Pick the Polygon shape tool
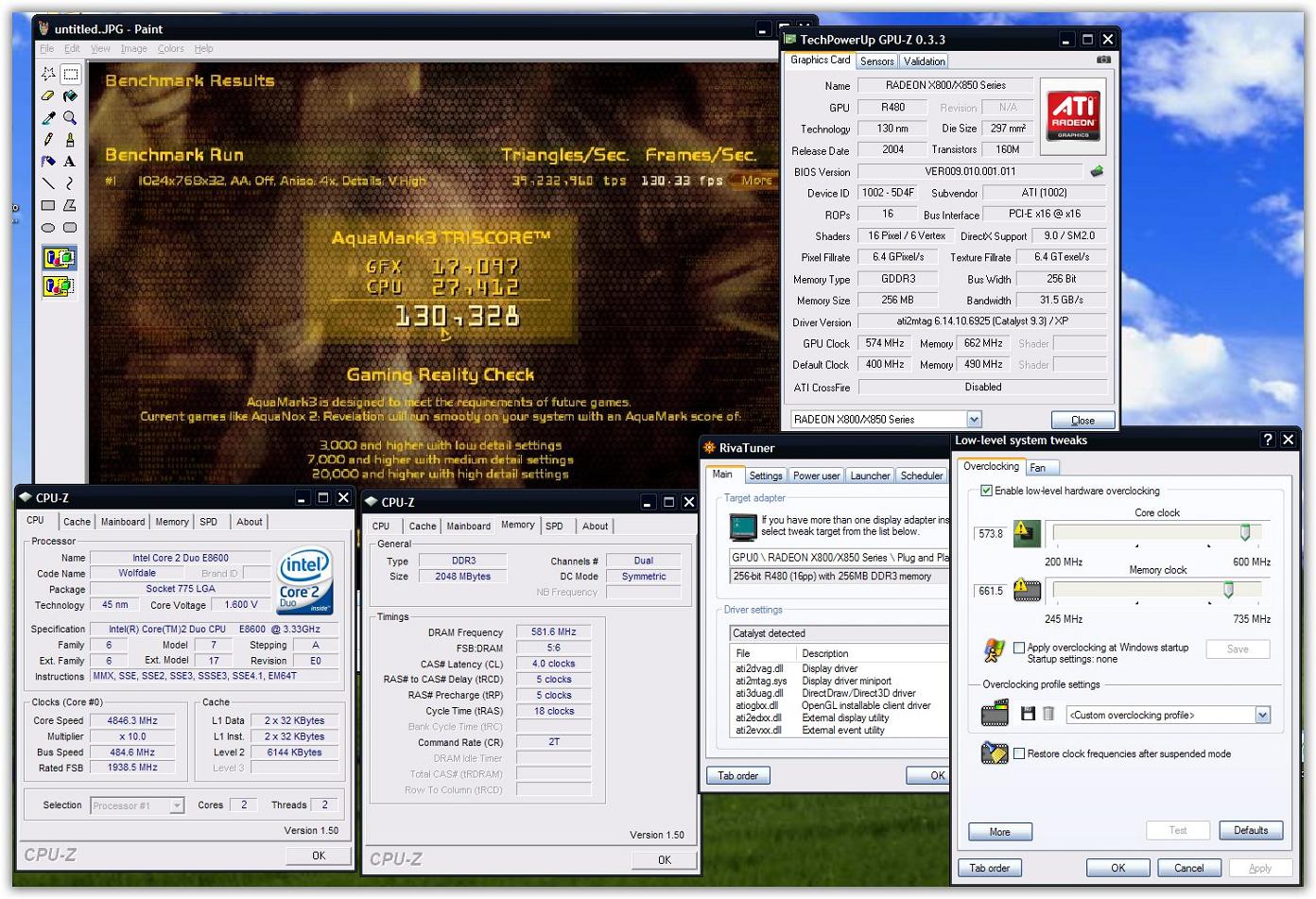Image resolution: width=1316 pixels, height=899 pixels. click(70, 205)
